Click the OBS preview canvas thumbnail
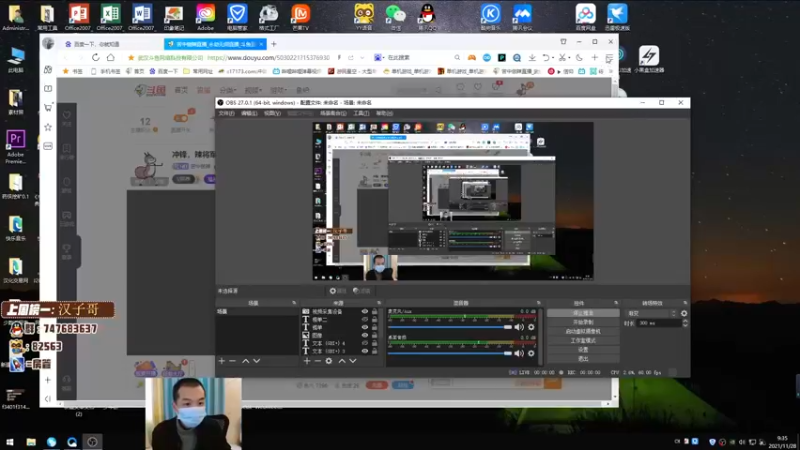800x450 pixels. [453, 201]
